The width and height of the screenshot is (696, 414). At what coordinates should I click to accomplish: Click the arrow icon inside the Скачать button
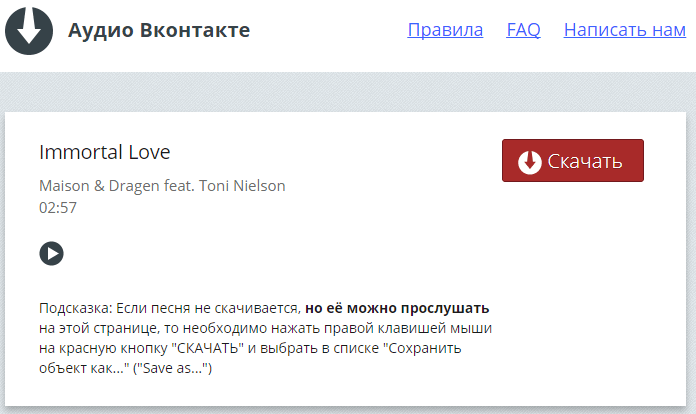pyautogui.click(x=529, y=162)
